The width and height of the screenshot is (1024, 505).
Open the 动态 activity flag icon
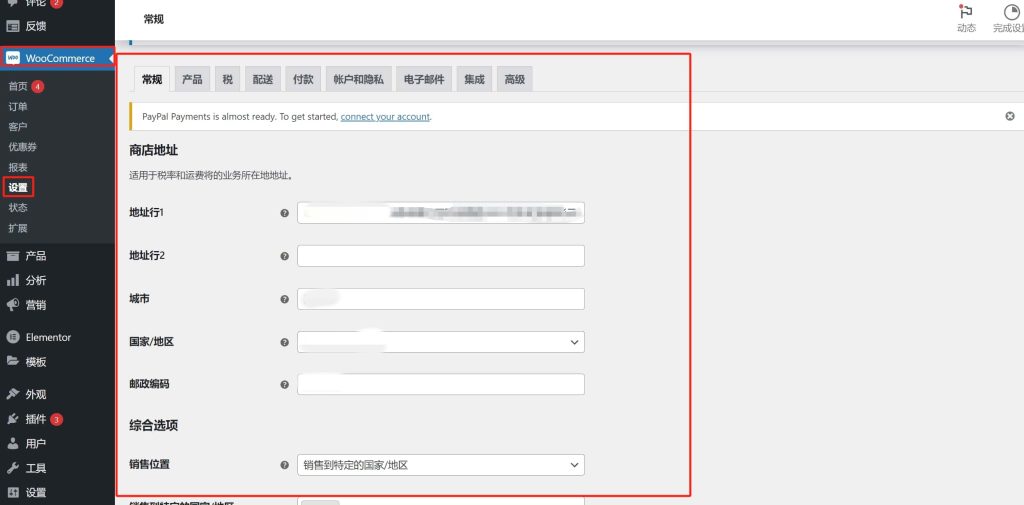click(966, 12)
